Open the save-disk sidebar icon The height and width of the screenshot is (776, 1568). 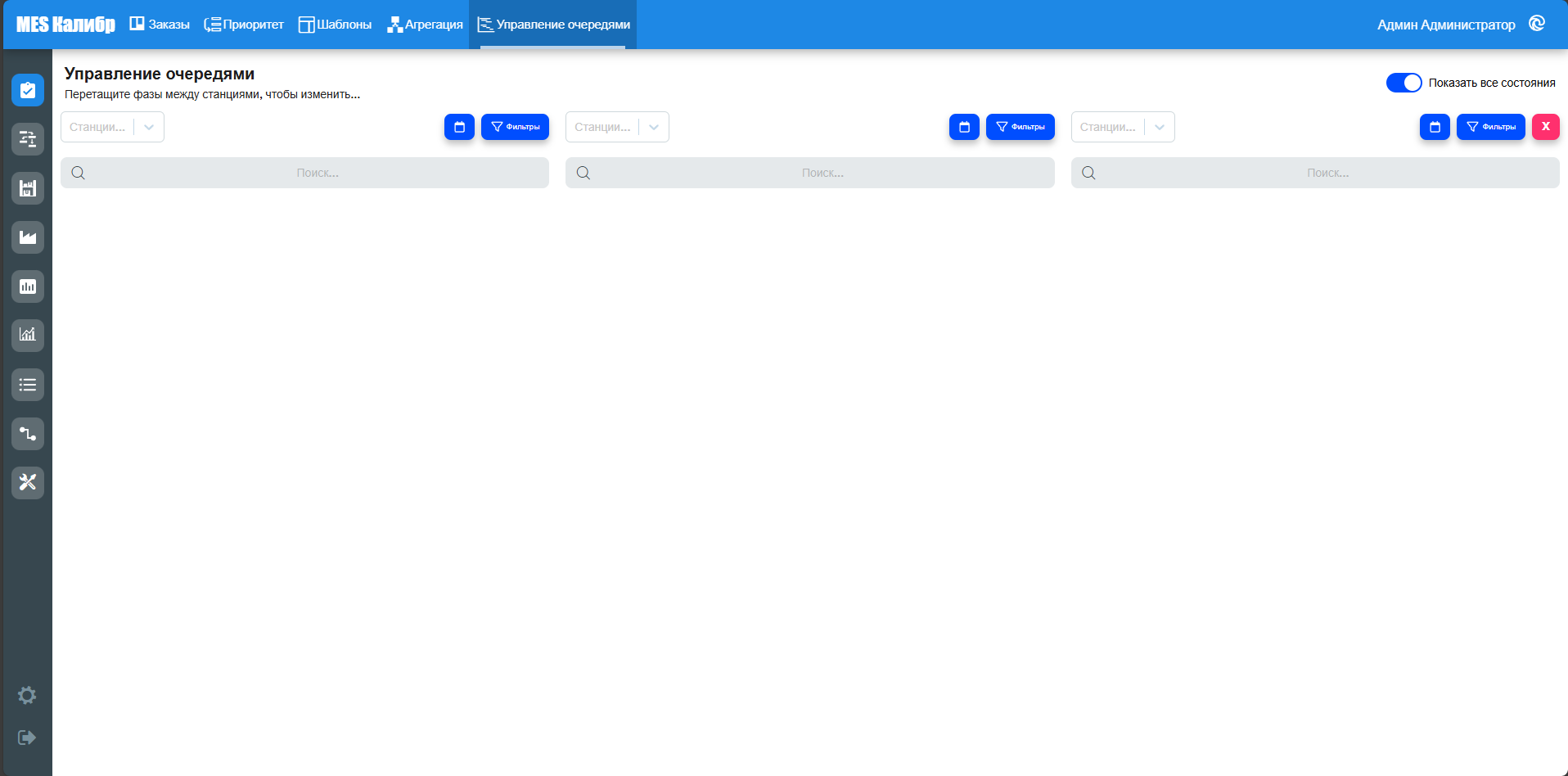click(28, 188)
